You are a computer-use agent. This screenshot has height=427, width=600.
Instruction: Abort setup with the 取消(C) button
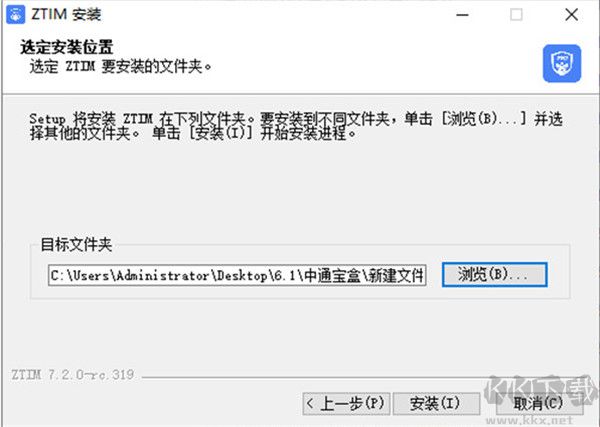point(538,403)
